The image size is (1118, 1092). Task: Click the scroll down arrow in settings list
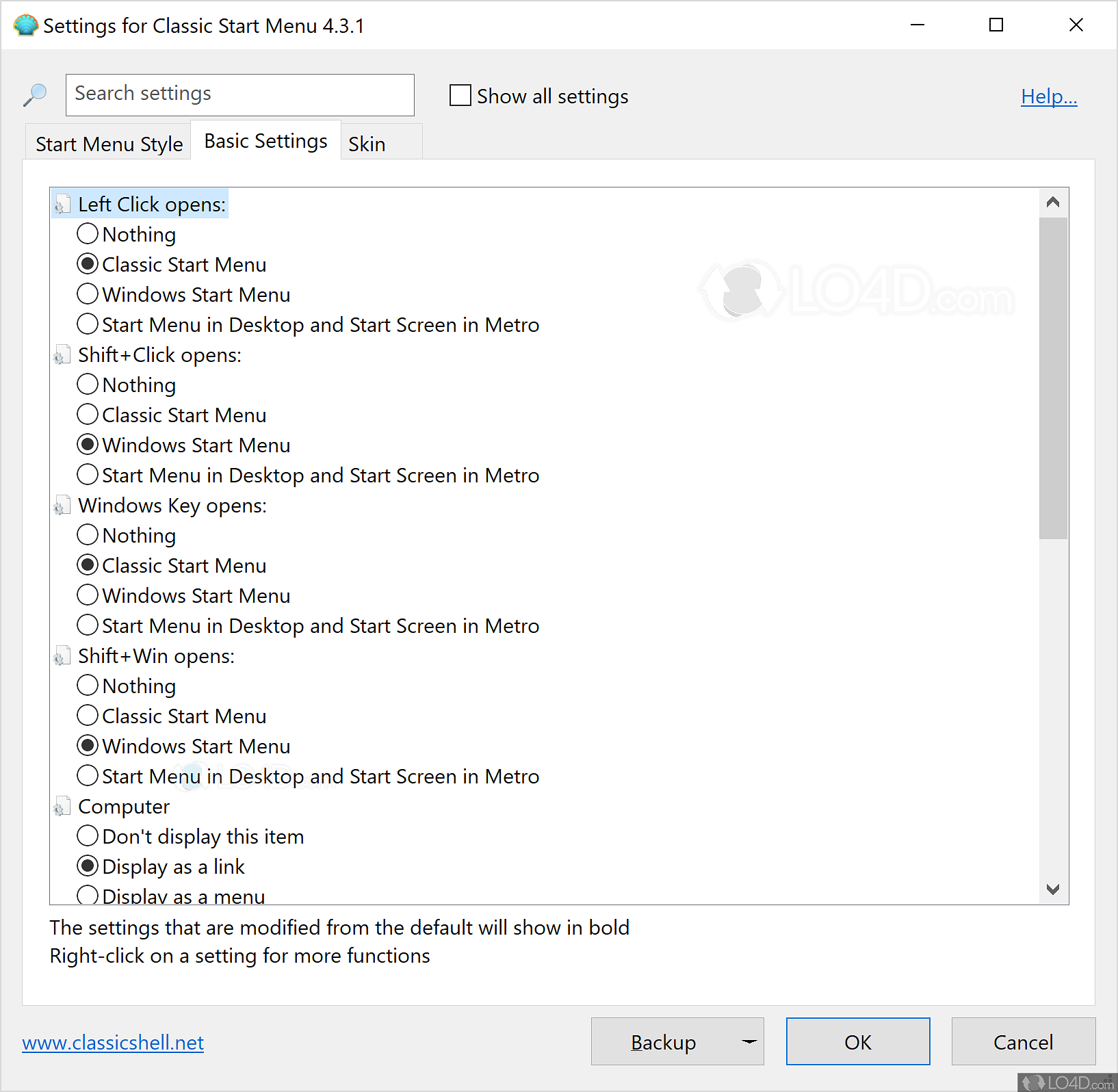tap(1053, 889)
